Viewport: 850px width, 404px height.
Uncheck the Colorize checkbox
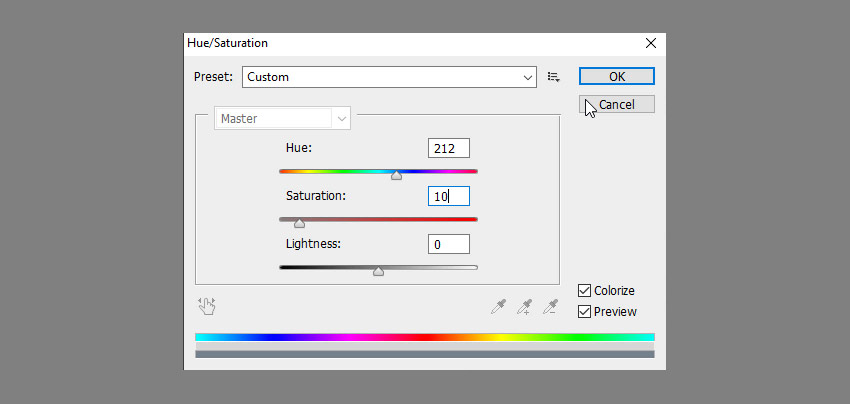(584, 291)
